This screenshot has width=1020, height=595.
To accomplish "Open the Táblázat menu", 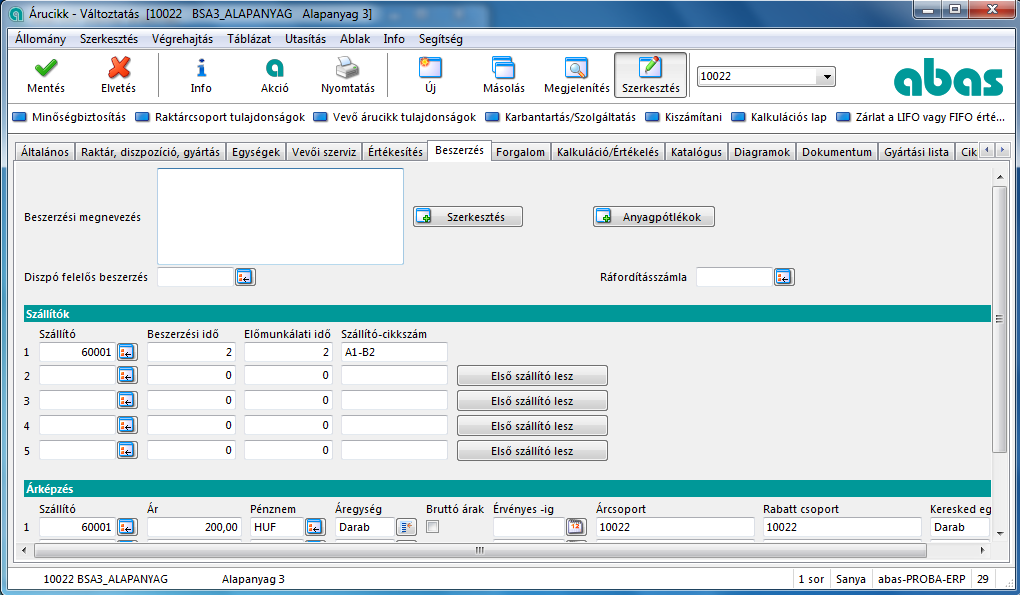I will coord(248,39).
